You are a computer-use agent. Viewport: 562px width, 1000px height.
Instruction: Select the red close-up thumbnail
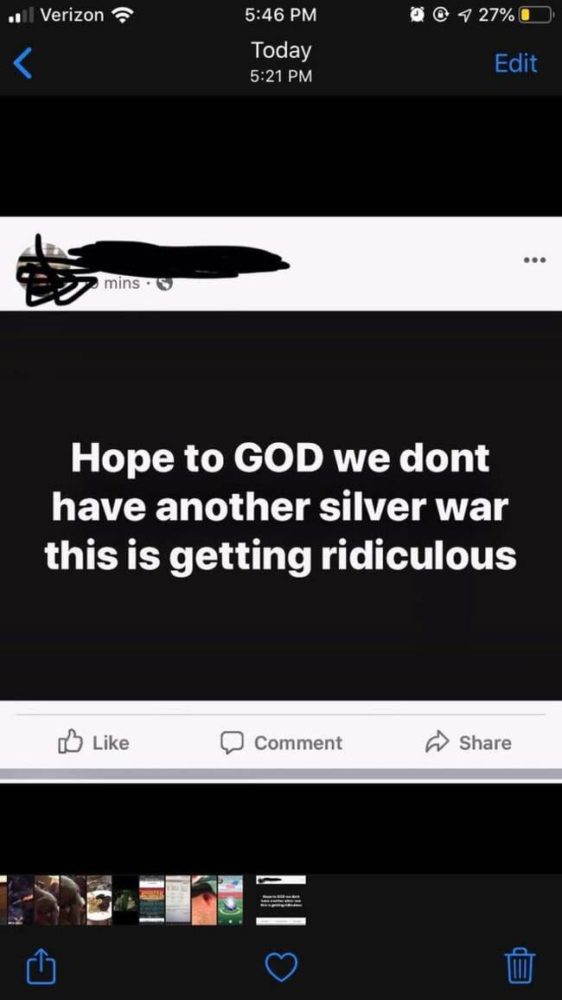click(x=204, y=900)
